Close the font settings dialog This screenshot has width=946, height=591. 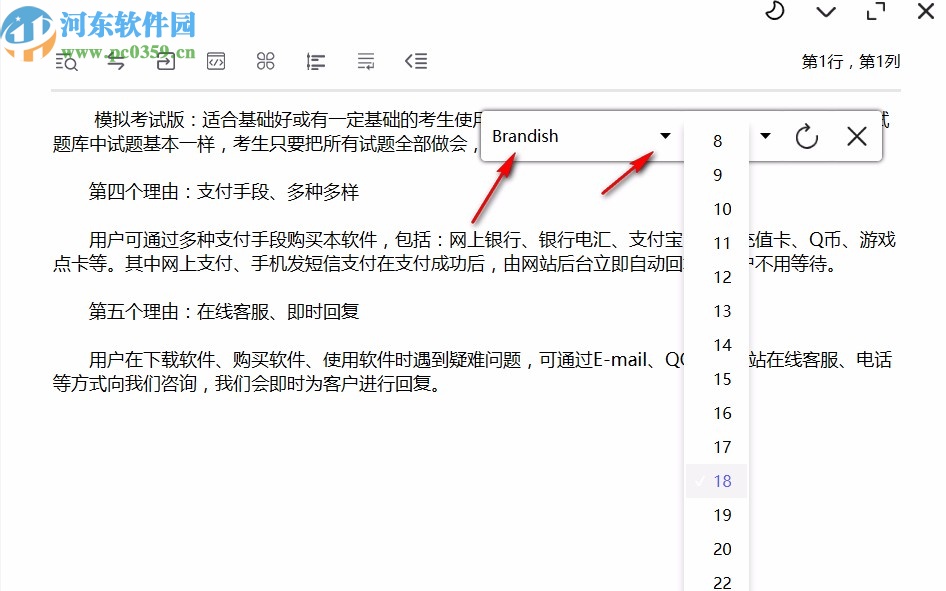point(857,136)
